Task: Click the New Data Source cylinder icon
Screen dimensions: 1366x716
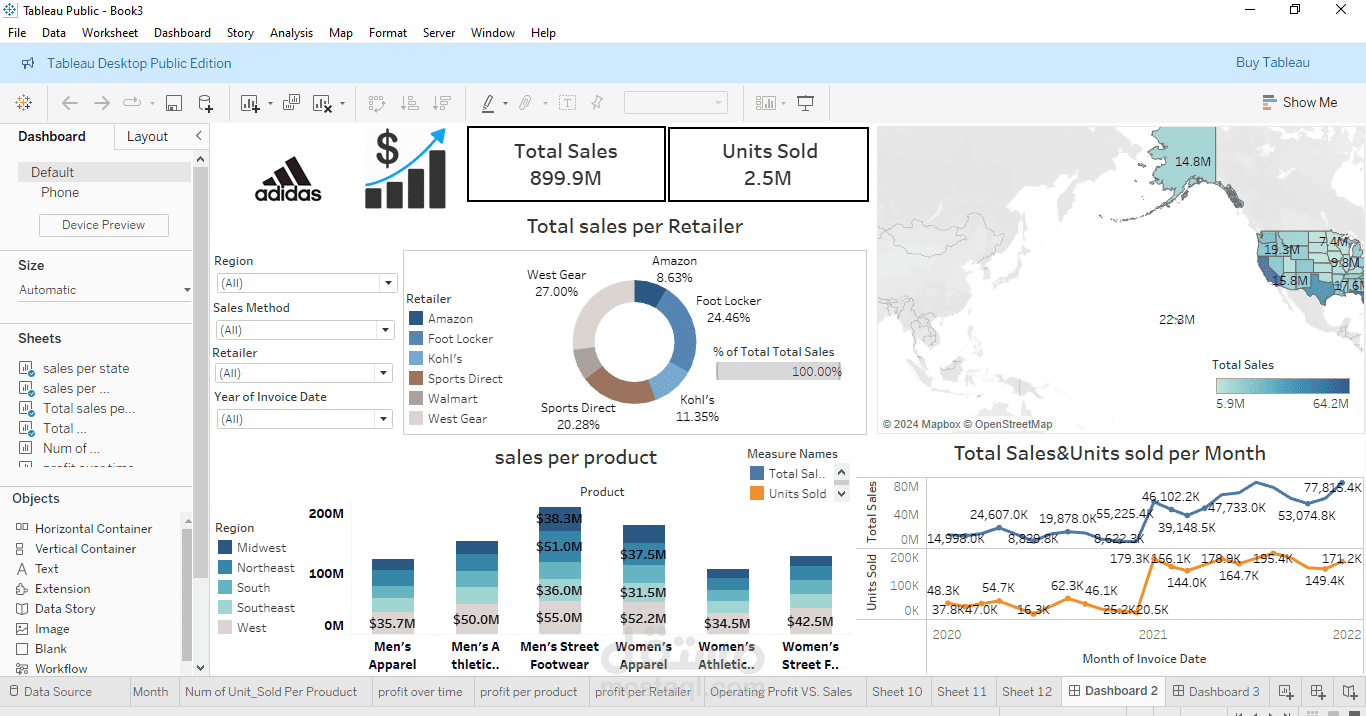Action: tap(205, 103)
